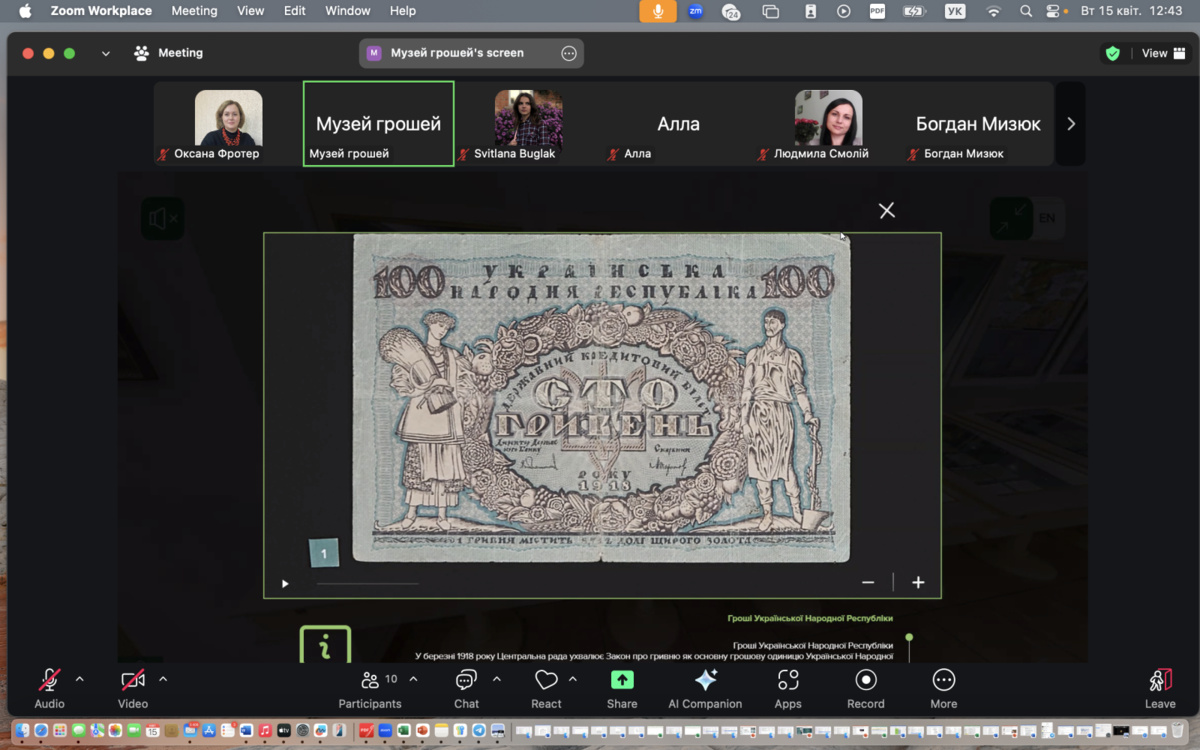The width and height of the screenshot is (1200, 750).
Task: Open the Zoom Workplace menu
Action: point(101,11)
